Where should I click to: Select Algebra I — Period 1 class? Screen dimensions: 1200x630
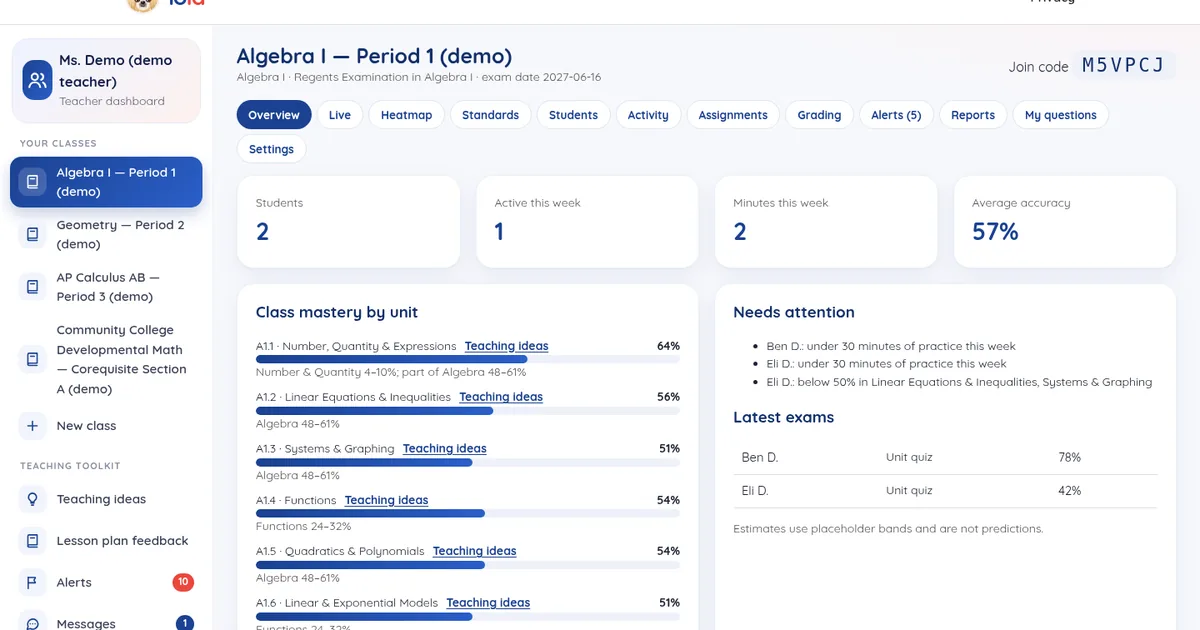click(x=106, y=182)
